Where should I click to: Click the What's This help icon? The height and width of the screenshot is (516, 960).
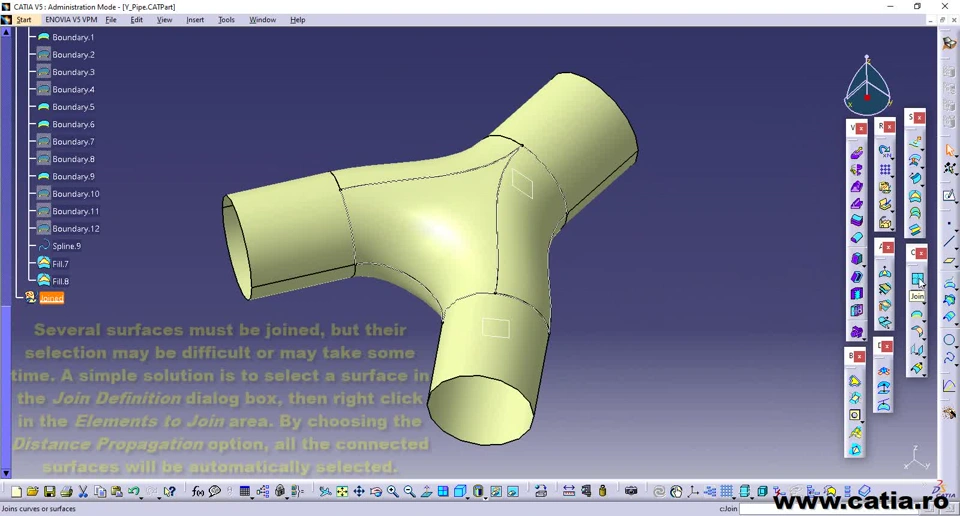pyautogui.click(x=170, y=491)
